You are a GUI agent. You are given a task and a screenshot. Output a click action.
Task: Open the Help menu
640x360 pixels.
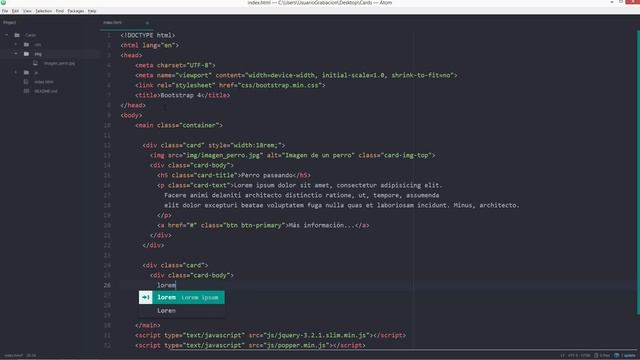coord(92,11)
